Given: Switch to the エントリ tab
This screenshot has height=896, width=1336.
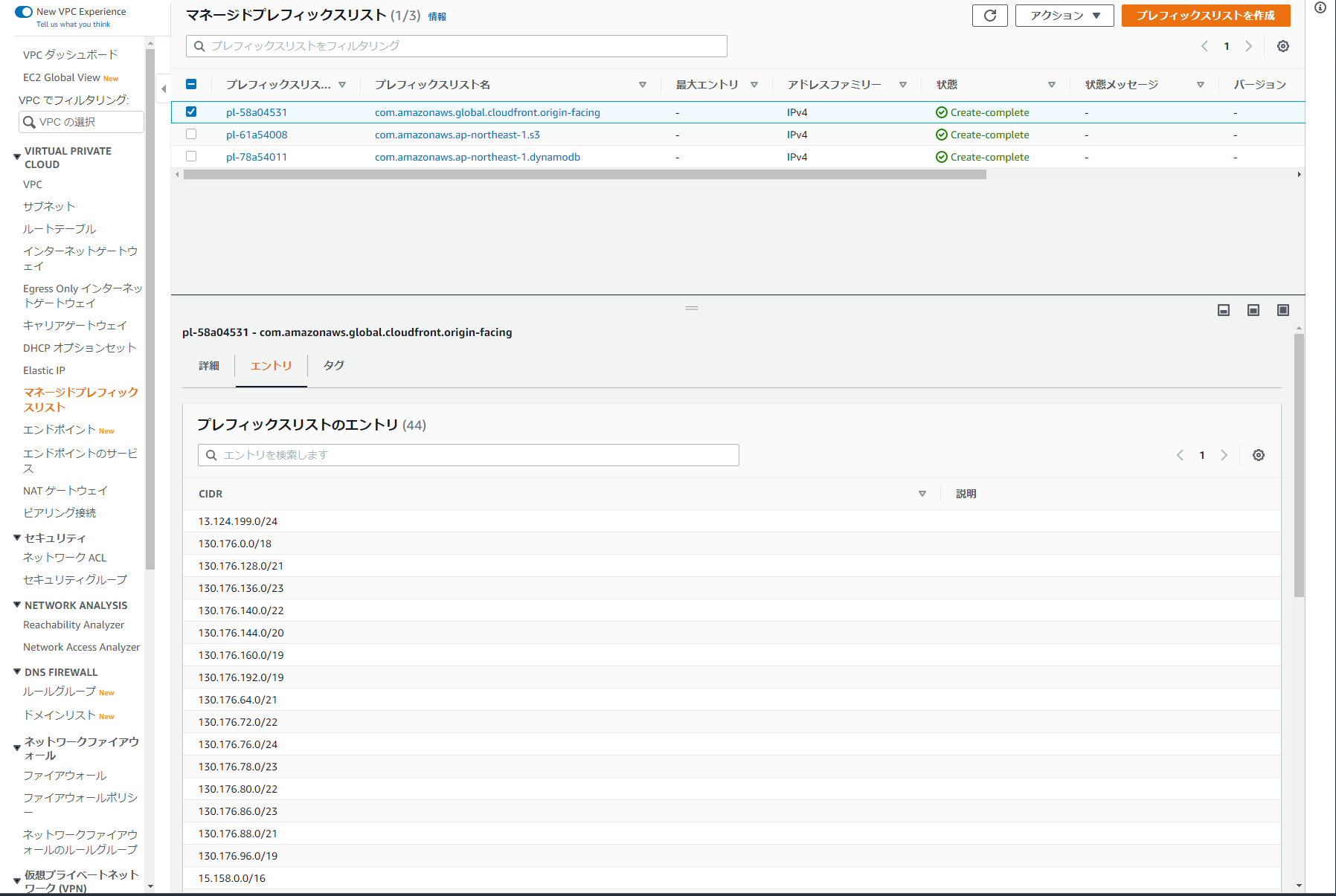Looking at the screenshot, I should tap(271, 366).
